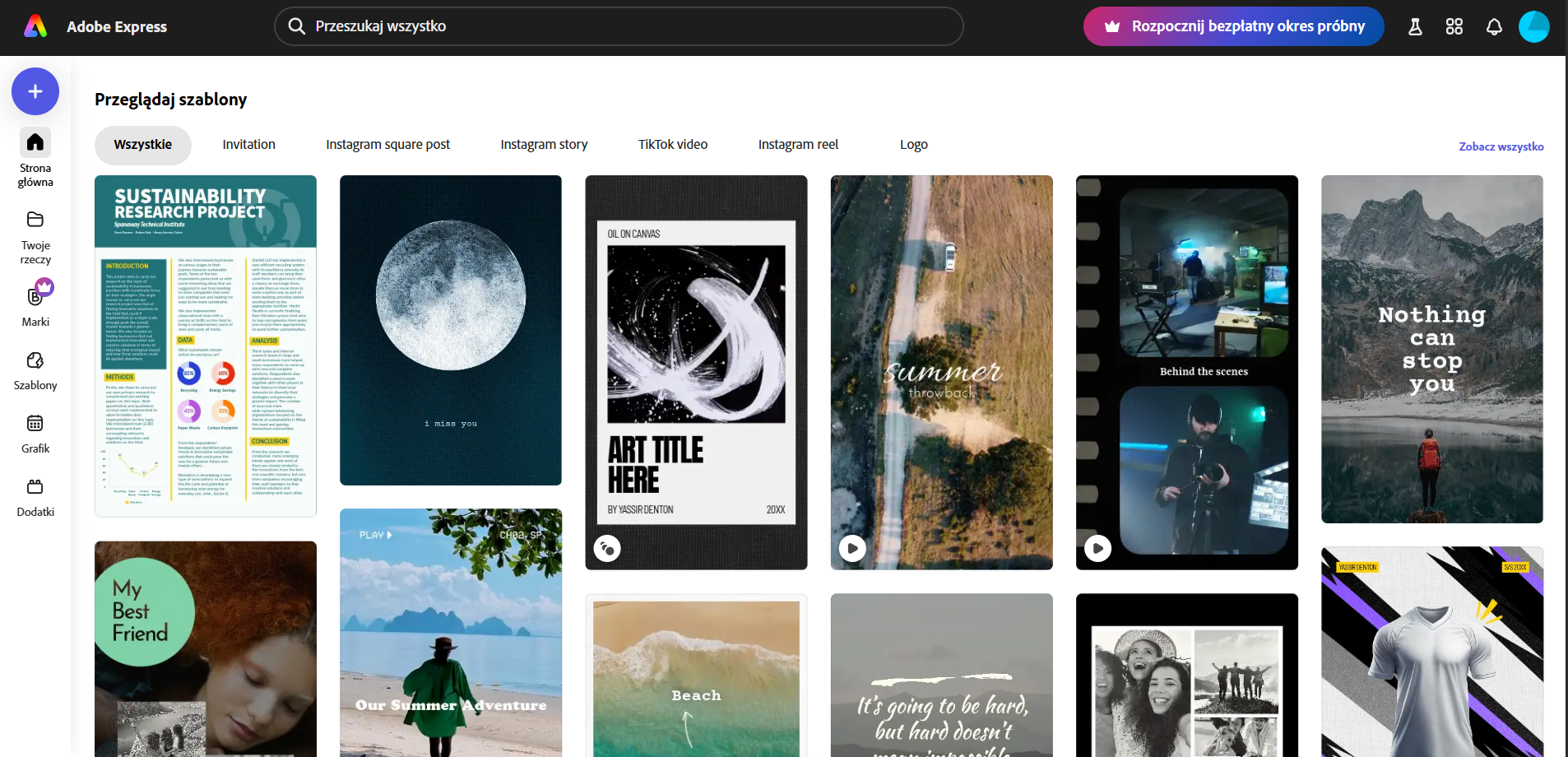
Task: Click Rozpocznij bezpłatny okres próbny button
Action: click(x=1233, y=26)
